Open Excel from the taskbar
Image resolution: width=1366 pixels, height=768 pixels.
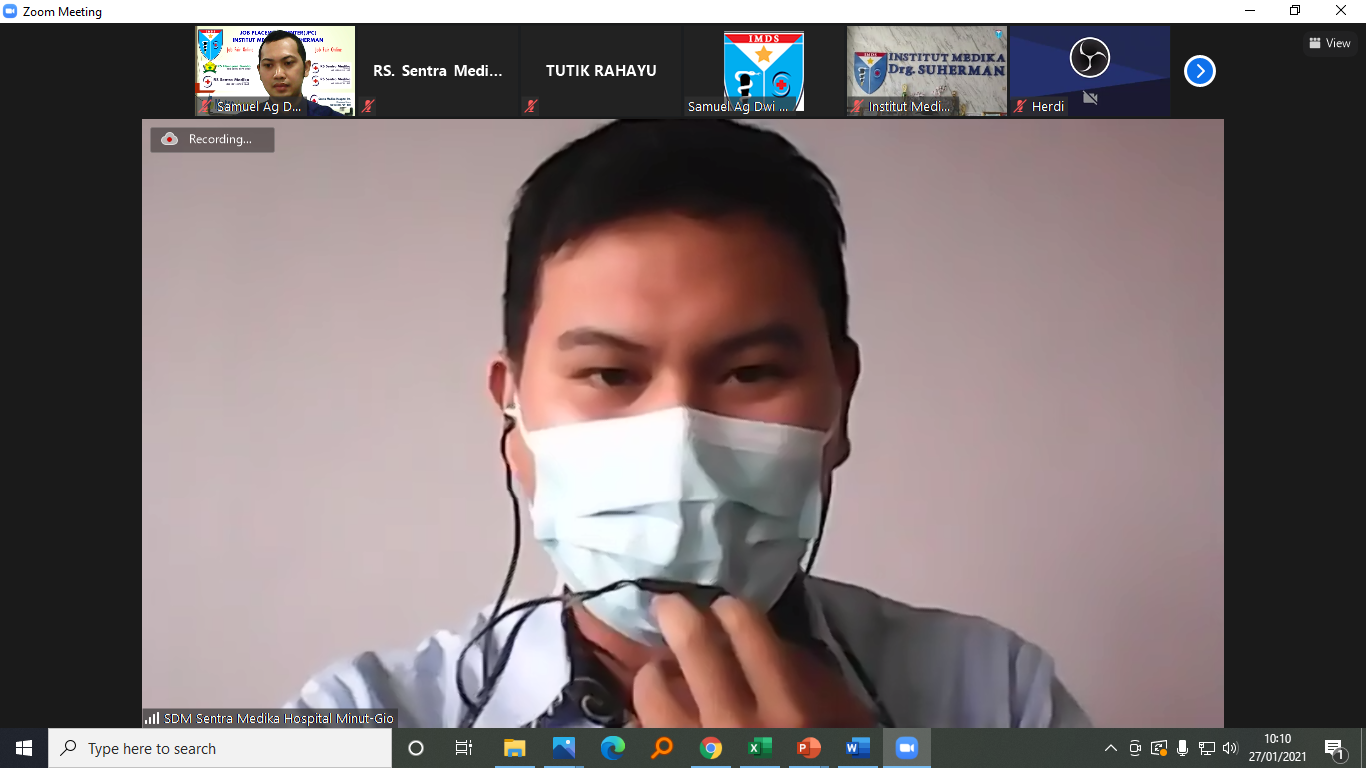[760, 748]
